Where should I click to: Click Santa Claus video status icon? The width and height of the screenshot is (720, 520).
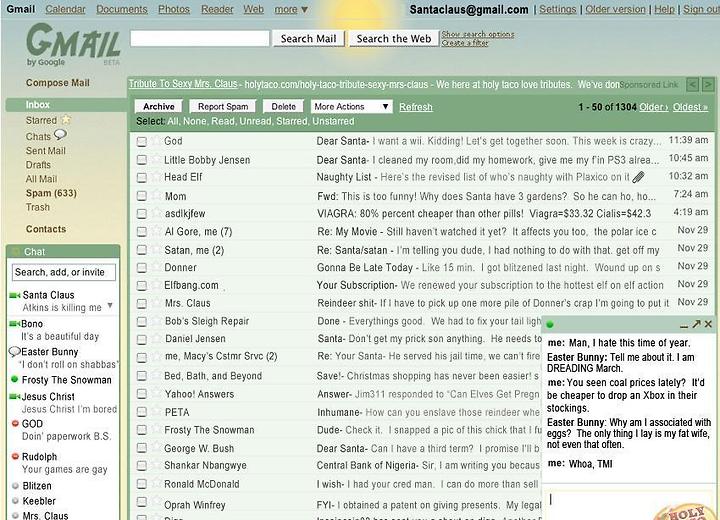[x=15, y=295]
